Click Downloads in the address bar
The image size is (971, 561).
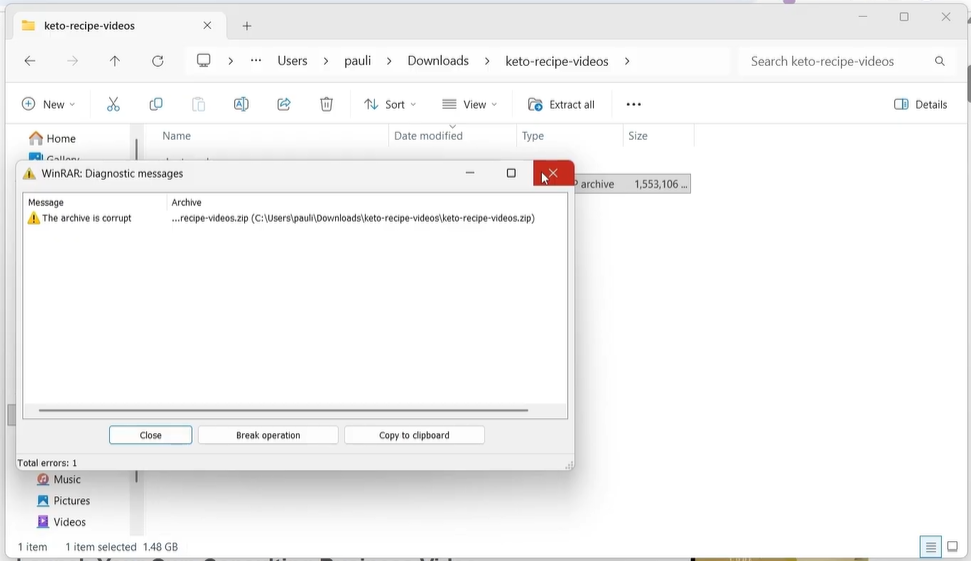click(x=438, y=61)
